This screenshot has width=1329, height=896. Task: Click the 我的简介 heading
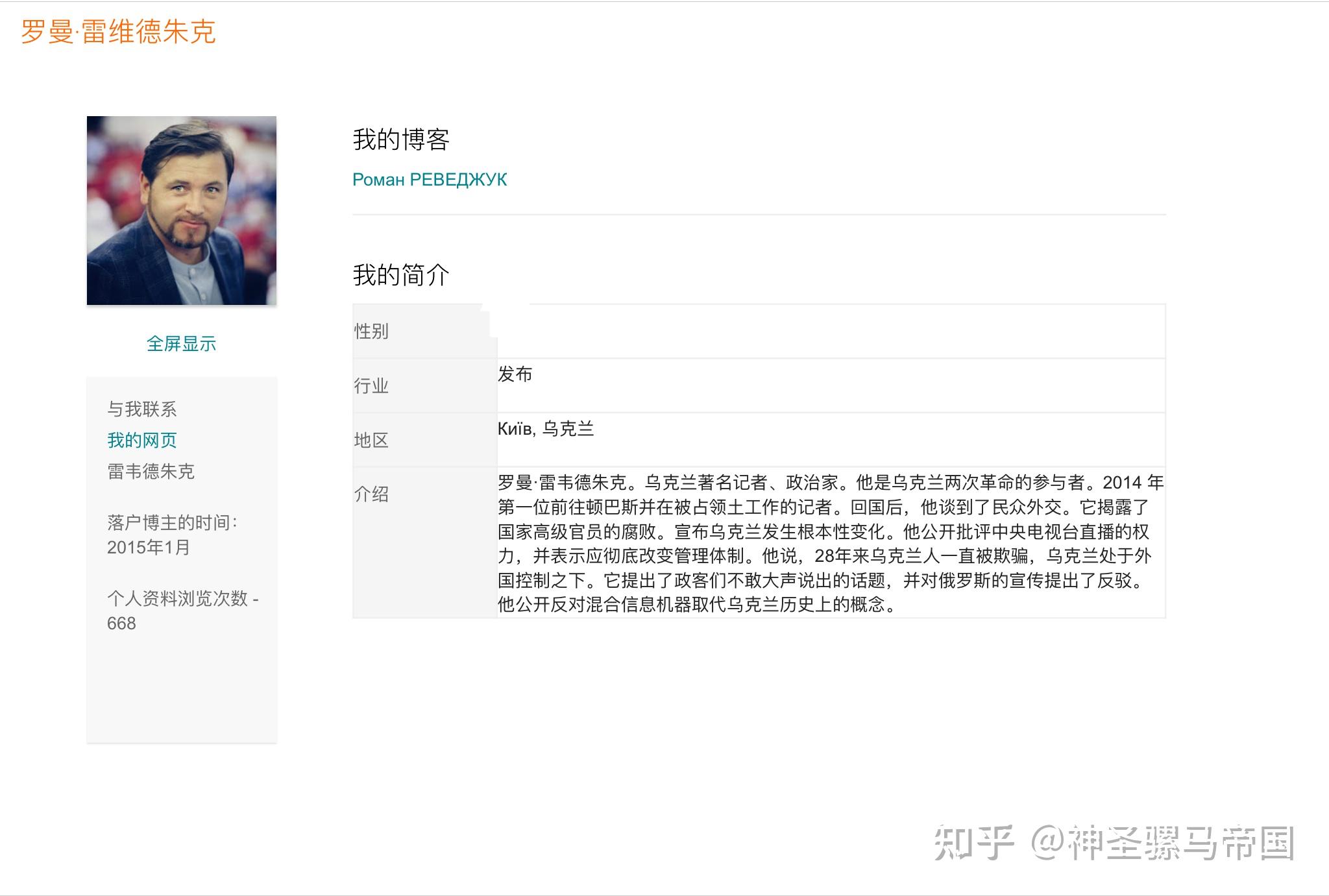[401, 275]
